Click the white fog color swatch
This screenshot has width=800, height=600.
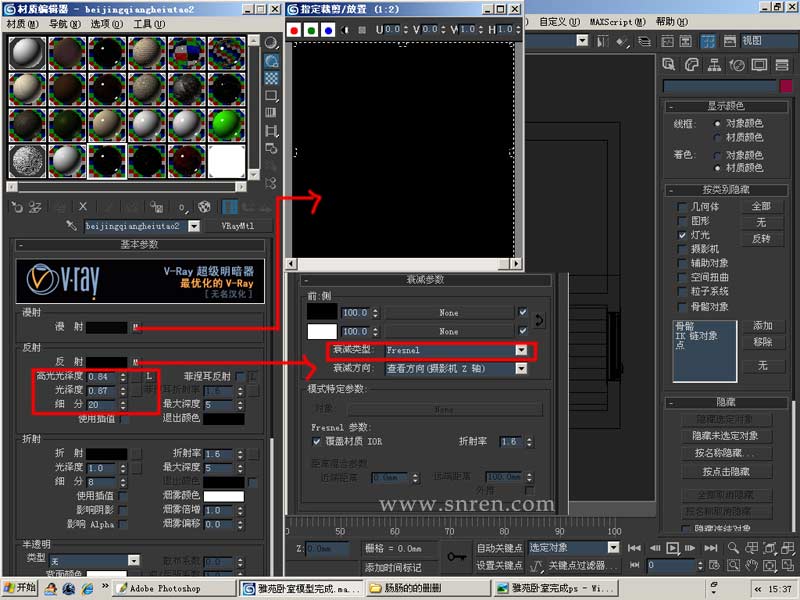click(x=223, y=496)
